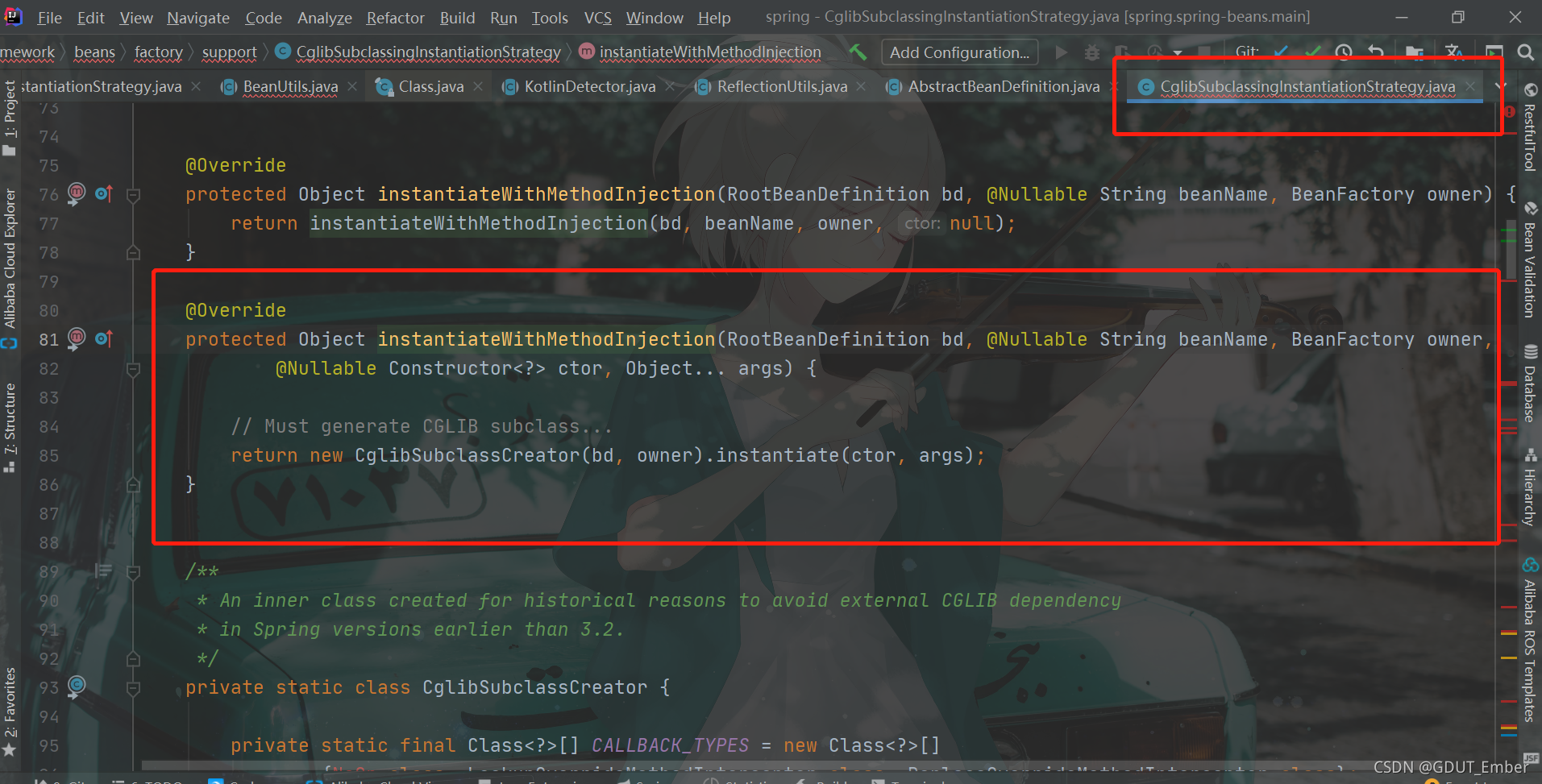Viewport: 1542px width, 784px height.
Task: Click 'support' breadcrumb
Action: pos(229,52)
